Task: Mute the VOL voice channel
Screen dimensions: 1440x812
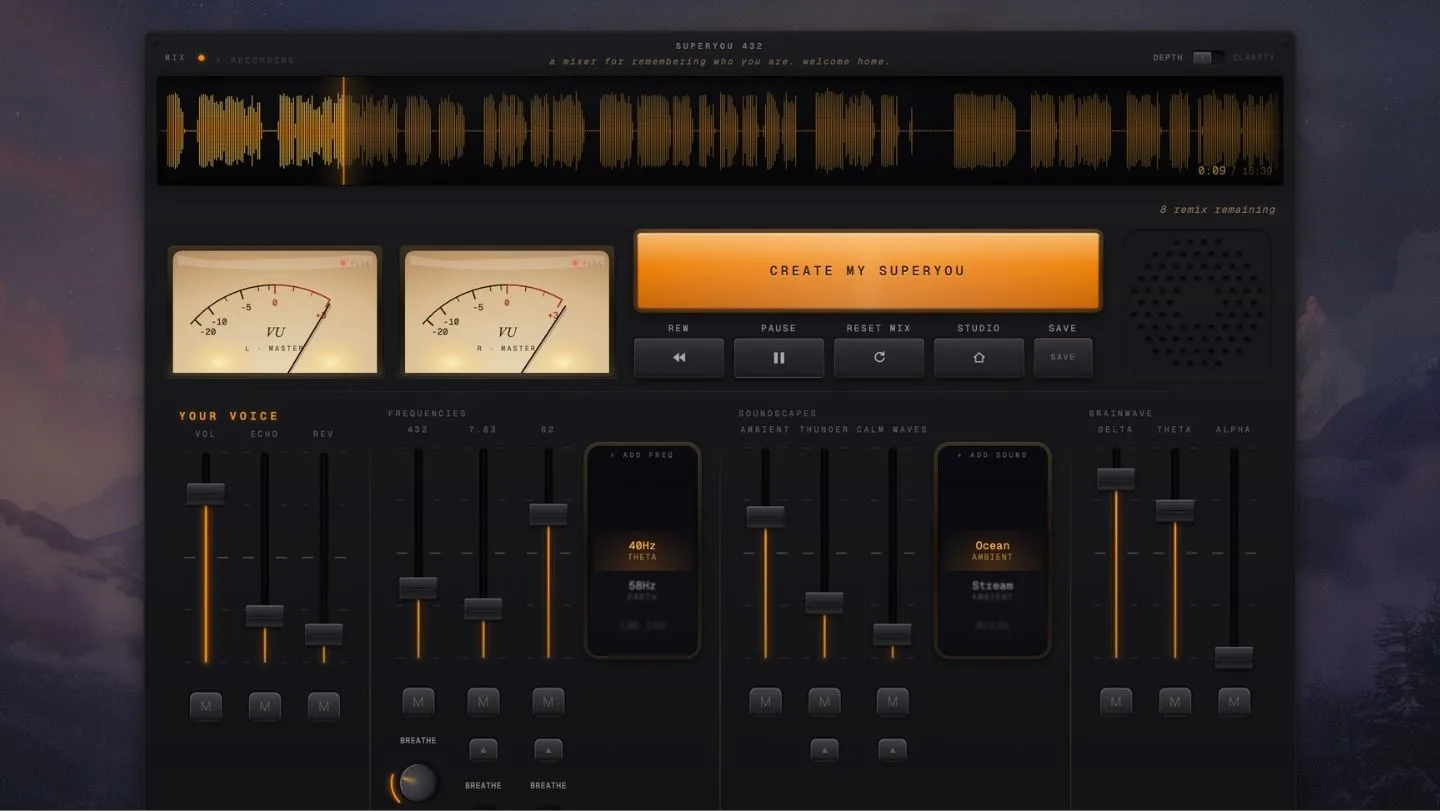Action: point(206,706)
